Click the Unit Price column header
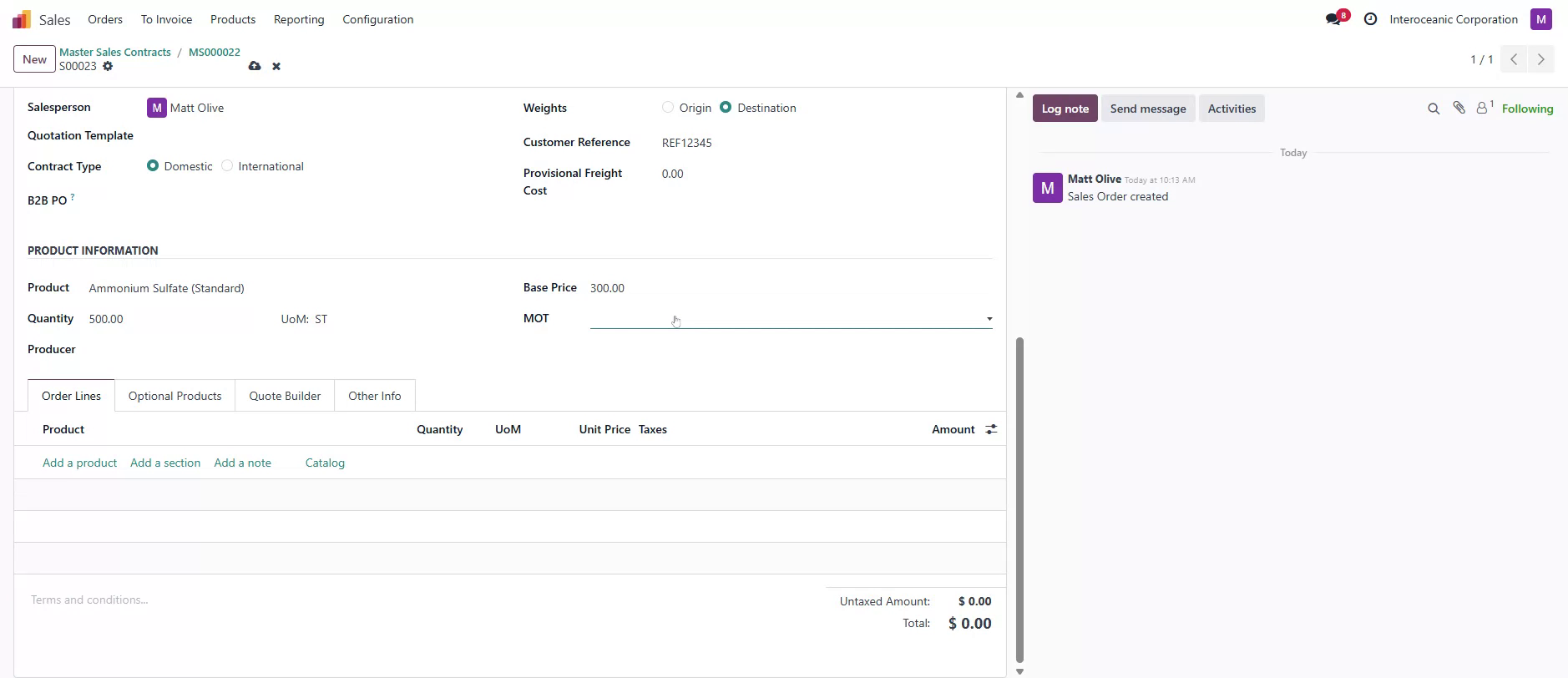 point(604,429)
